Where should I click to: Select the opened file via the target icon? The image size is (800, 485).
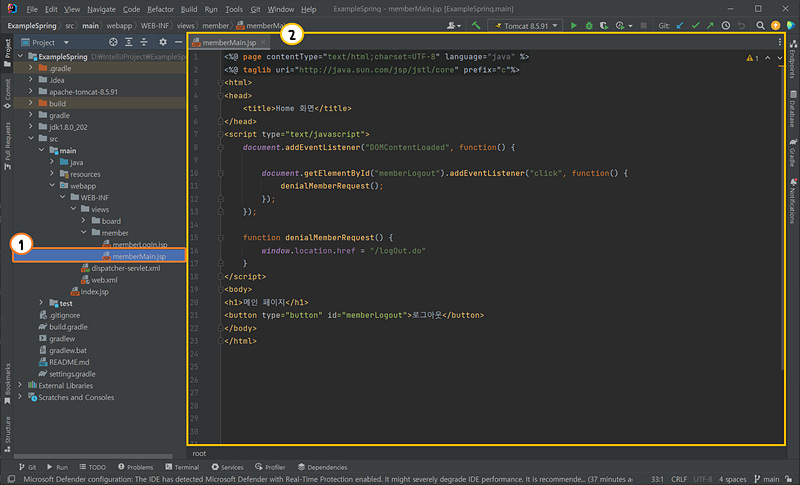pos(113,42)
